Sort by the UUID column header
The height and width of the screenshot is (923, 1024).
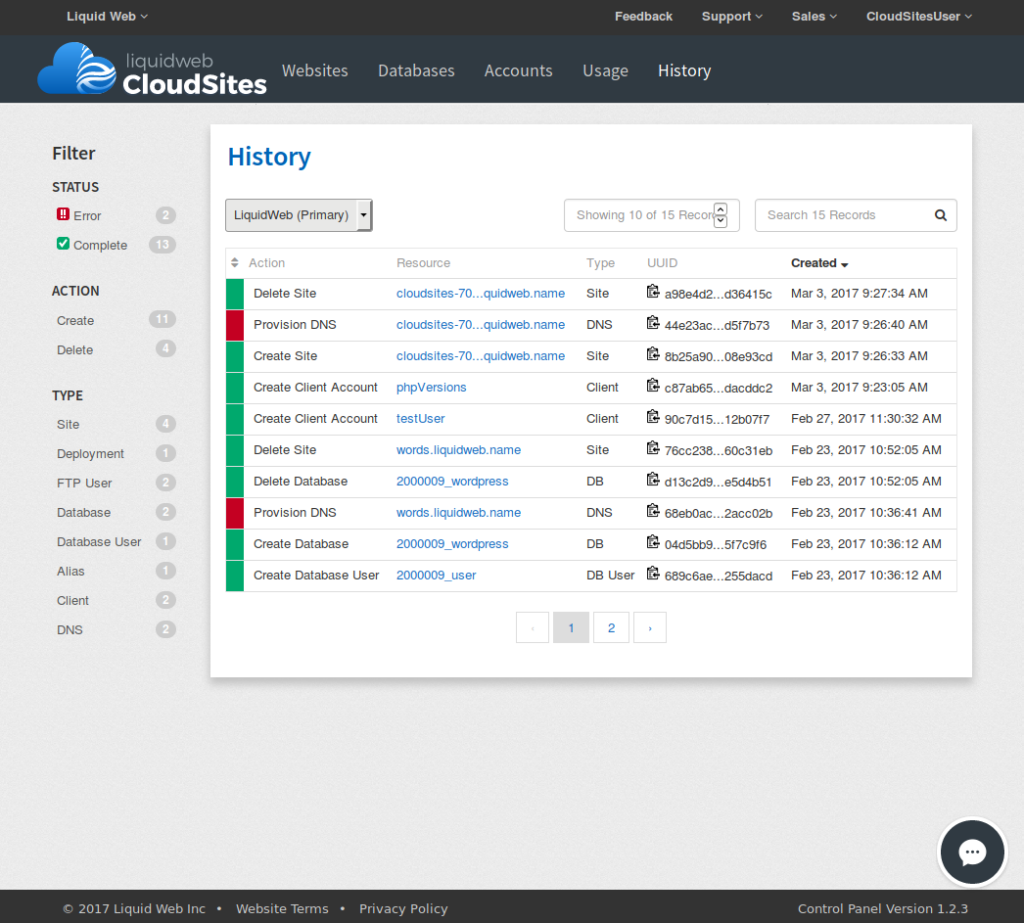662,263
